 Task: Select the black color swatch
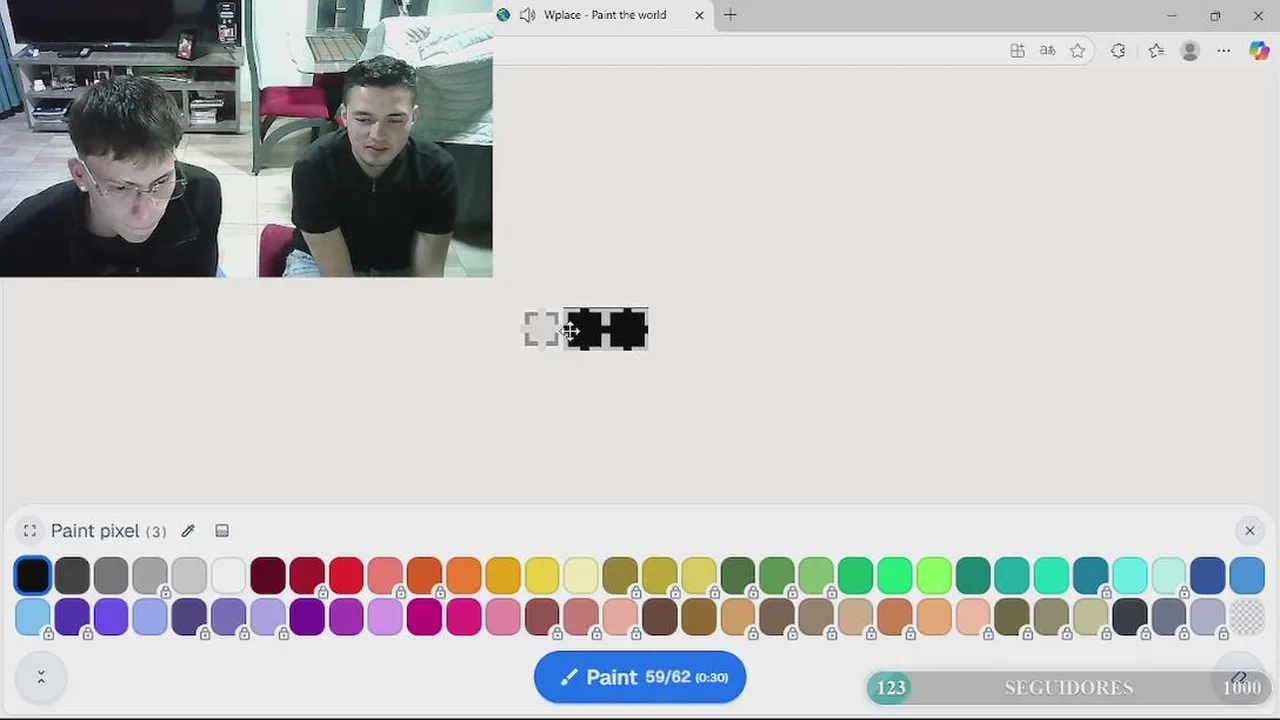pos(33,576)
